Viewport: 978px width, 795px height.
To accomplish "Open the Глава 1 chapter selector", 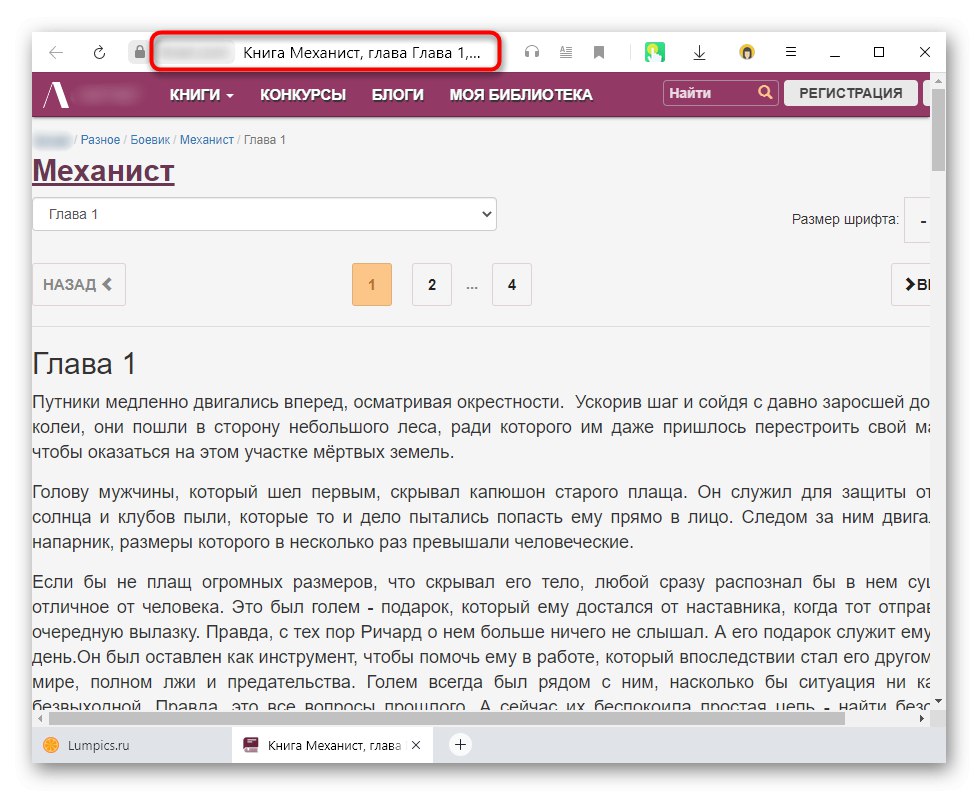I will pos(264,213).
